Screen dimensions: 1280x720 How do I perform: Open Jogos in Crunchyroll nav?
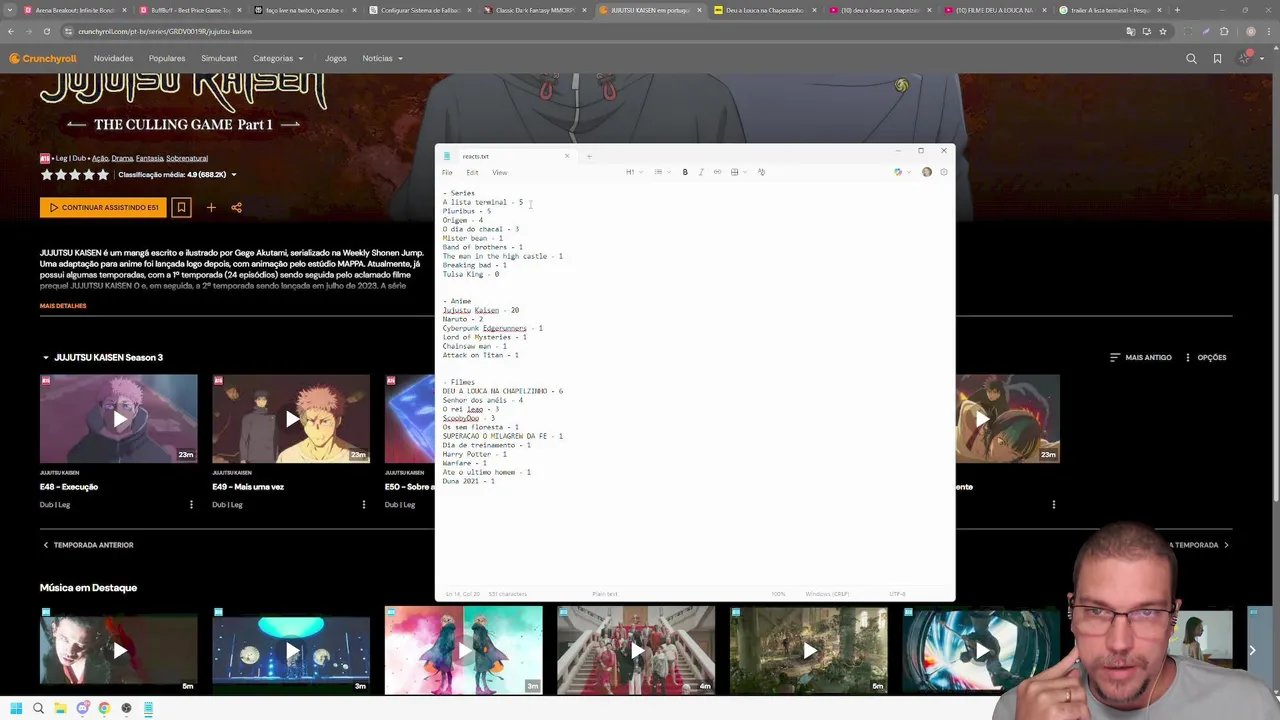click(x=336, y=58)
